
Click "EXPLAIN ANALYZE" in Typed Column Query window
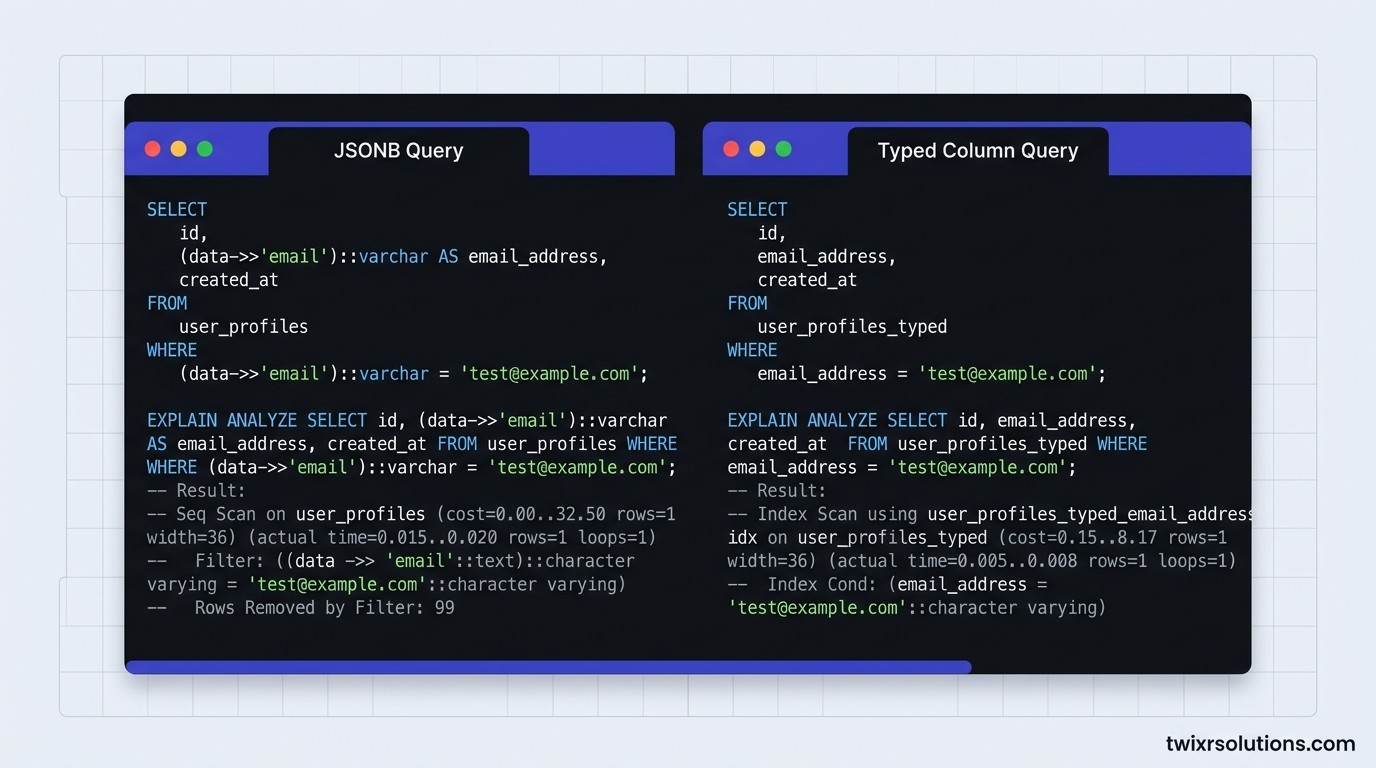(x=802, y=420)
